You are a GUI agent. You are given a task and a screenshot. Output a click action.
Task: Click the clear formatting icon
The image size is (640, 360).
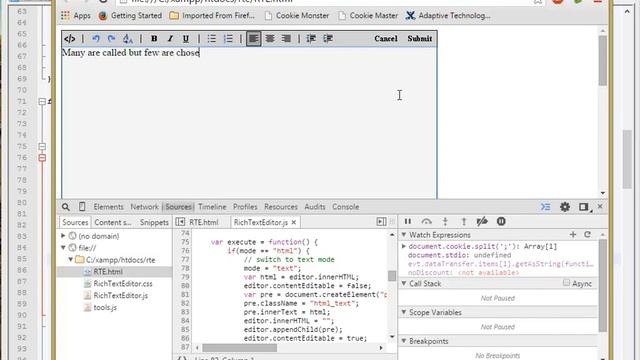click(128, 38)
